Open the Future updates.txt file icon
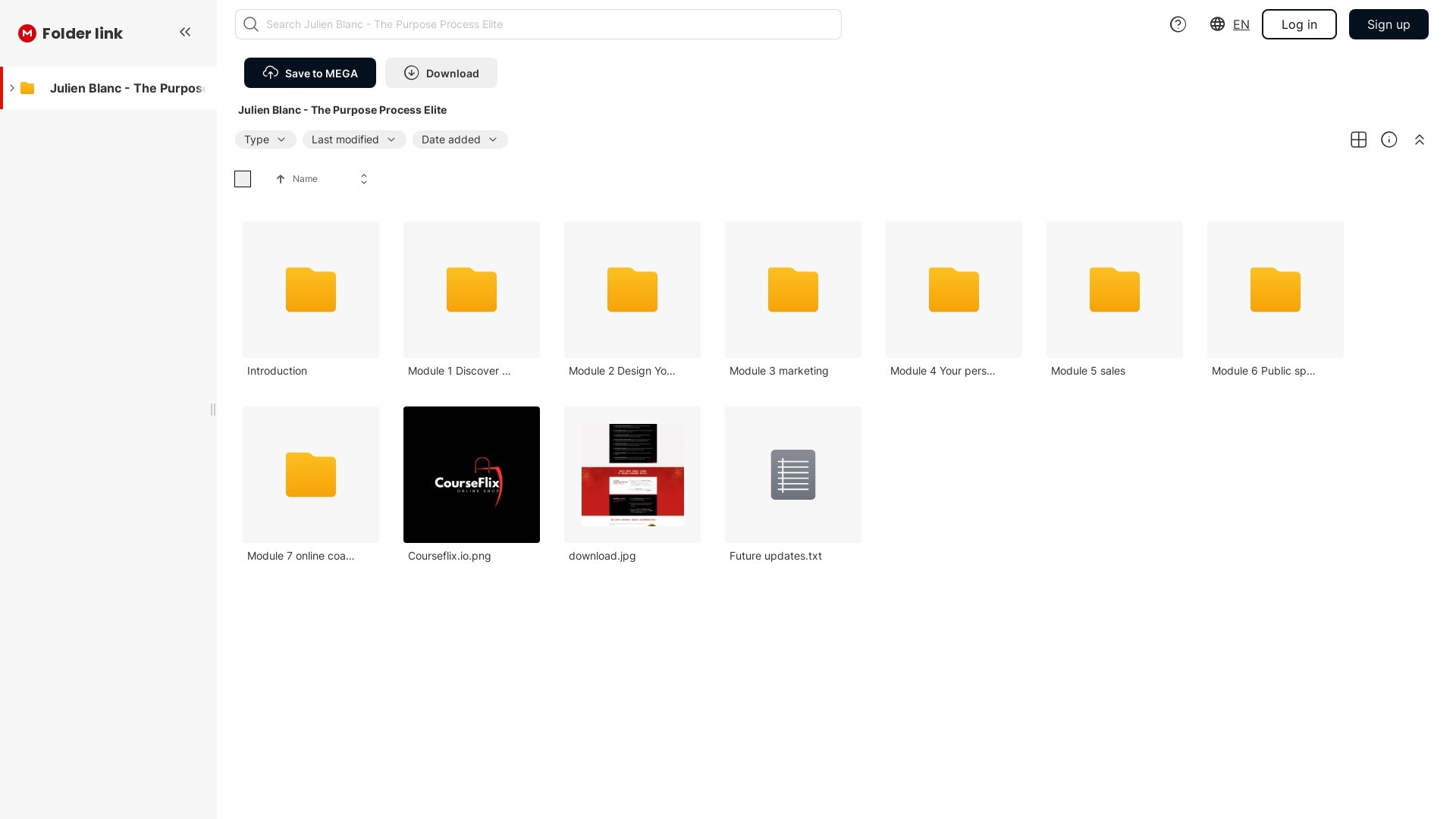The width and height of the screenshot is (1456, 819). coord(792,475)
